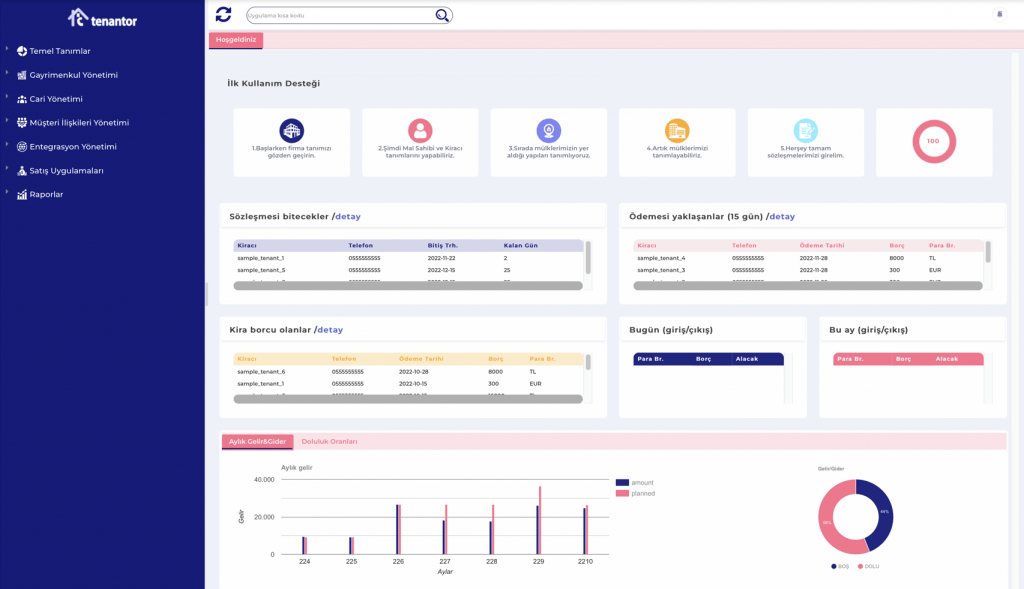This screenshot has width=1024, height=589.
Task: Click the enter contracts step icon
Action: (x=805, y=130)
